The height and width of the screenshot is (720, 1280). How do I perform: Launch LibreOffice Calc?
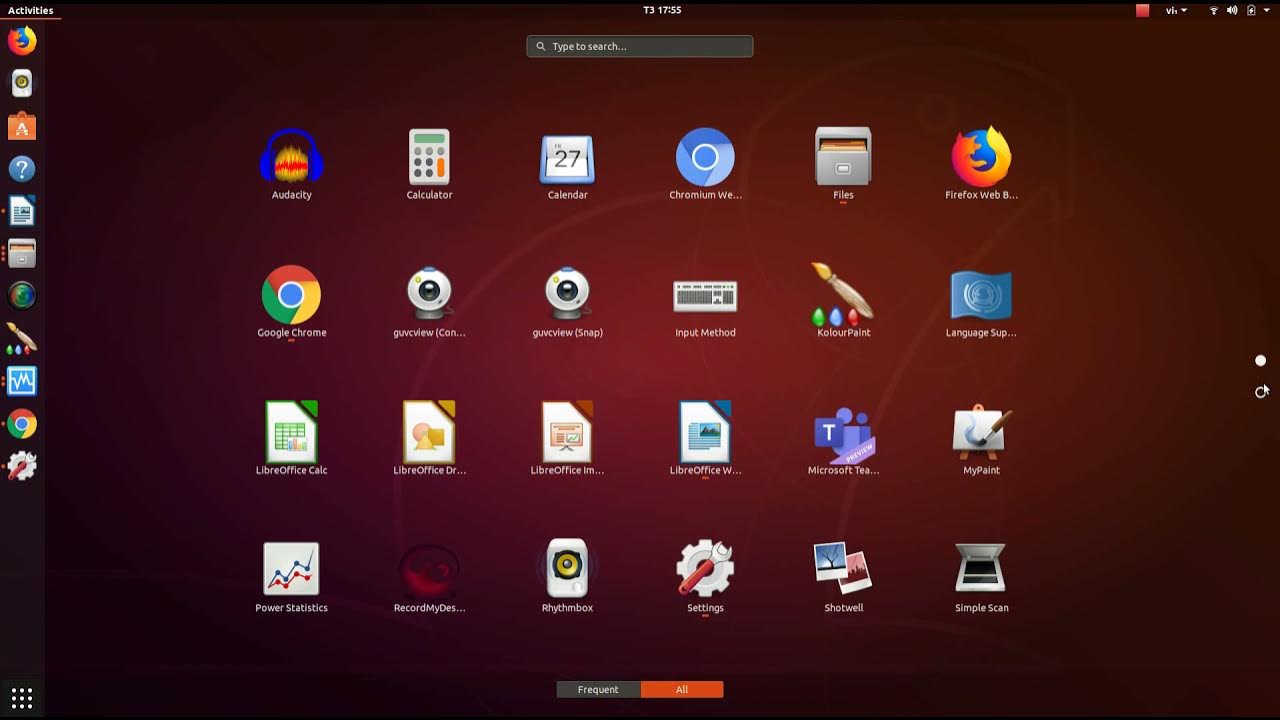tap(291, 439)
